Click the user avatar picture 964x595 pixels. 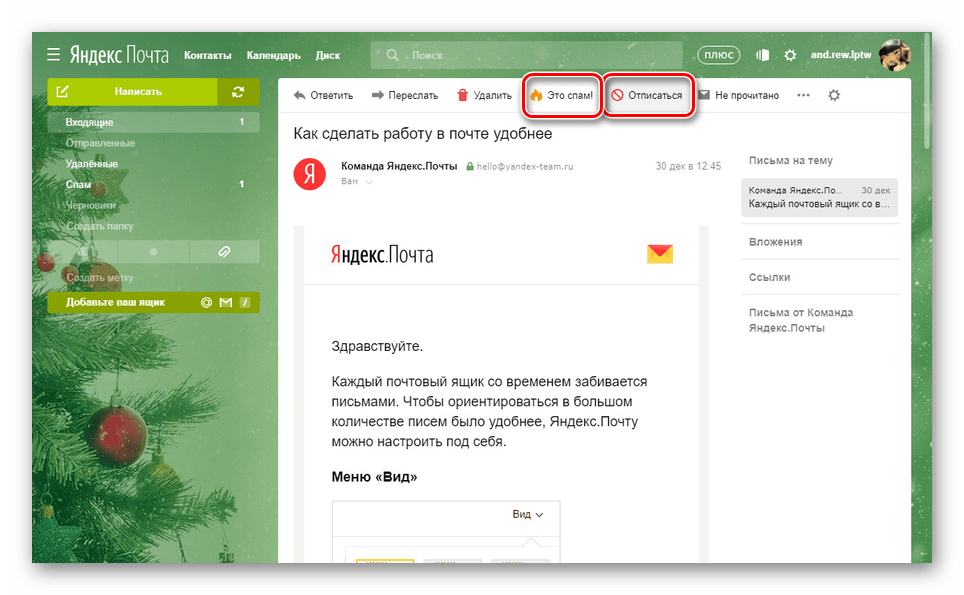point(894,55)
